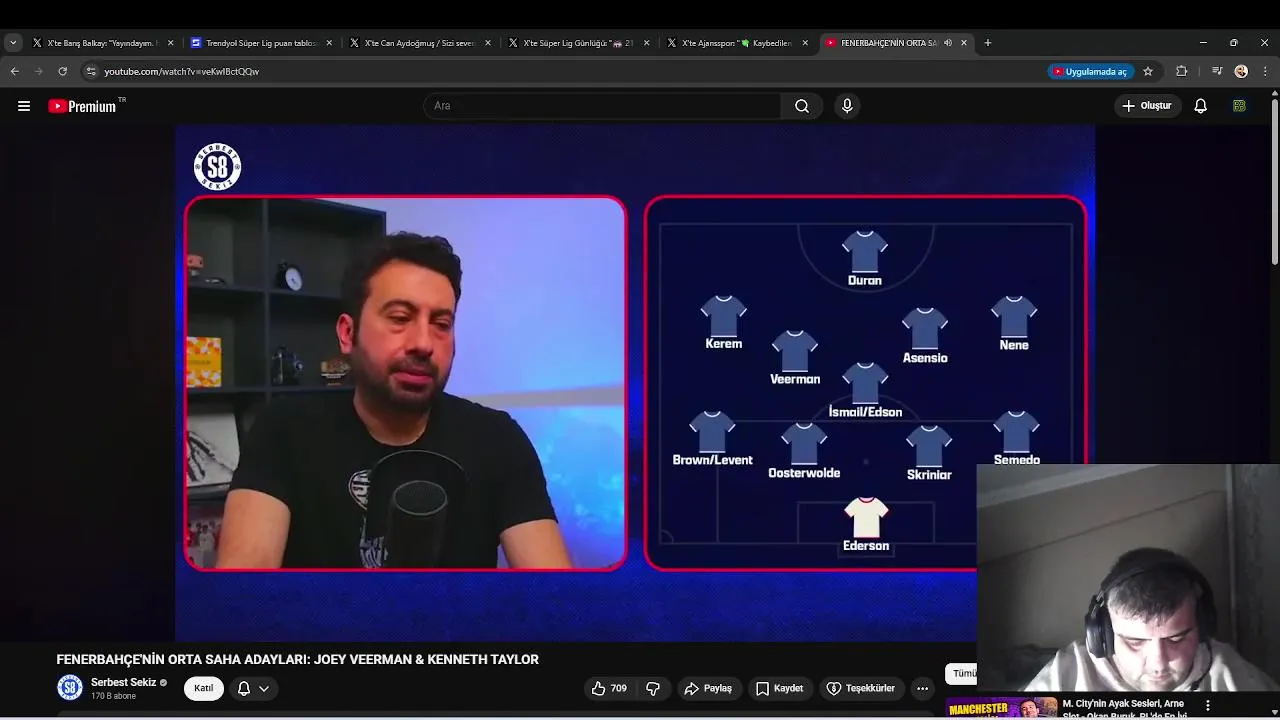Open site information icon in address bar

pos(91,71)
